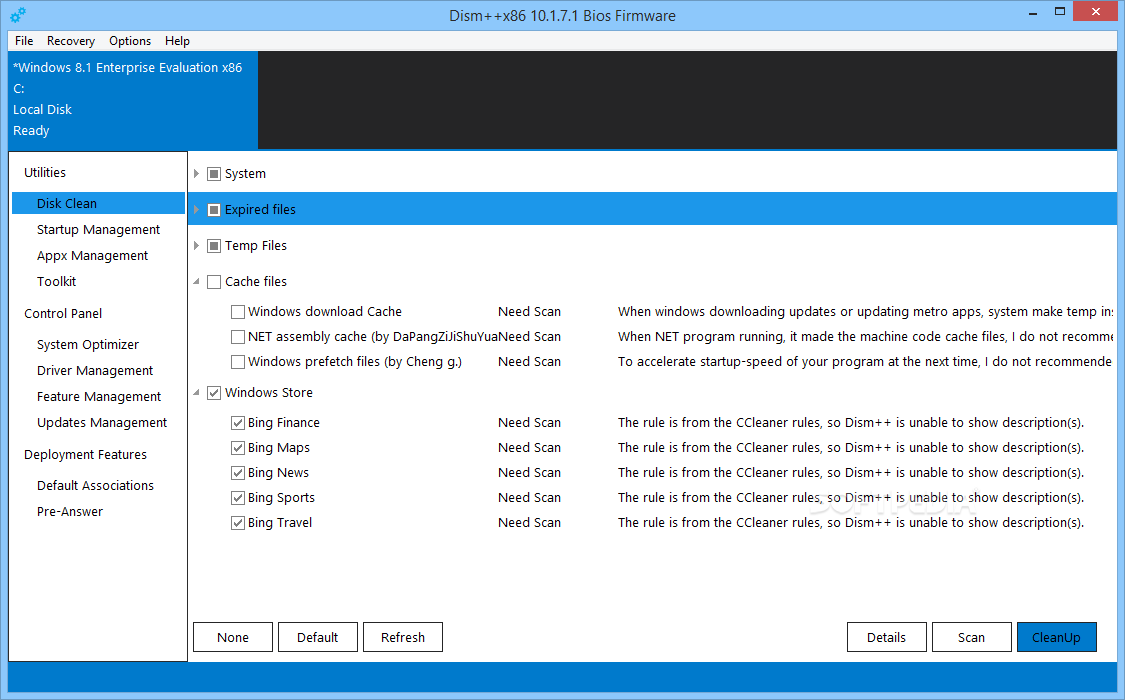Check the Cache files checkbox
1125x700 pixels.
click(x=214, y=282)
